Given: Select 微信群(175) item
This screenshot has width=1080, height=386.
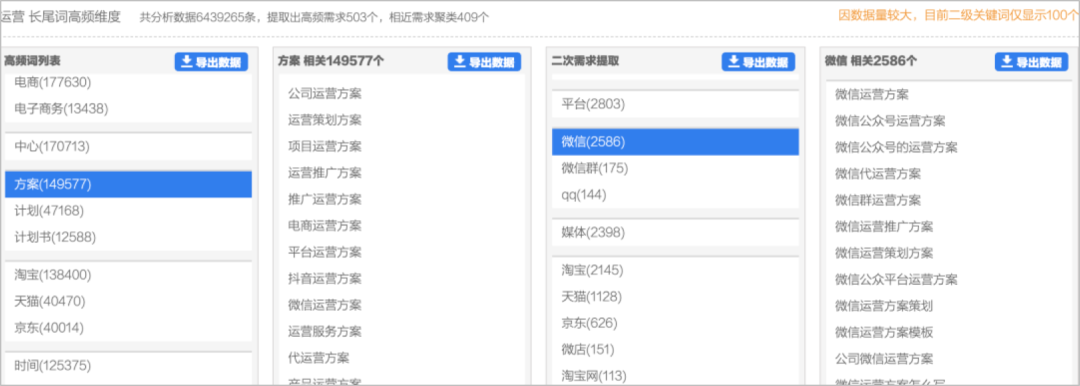Looking at the screenshot, I should (x=595, y=168).
